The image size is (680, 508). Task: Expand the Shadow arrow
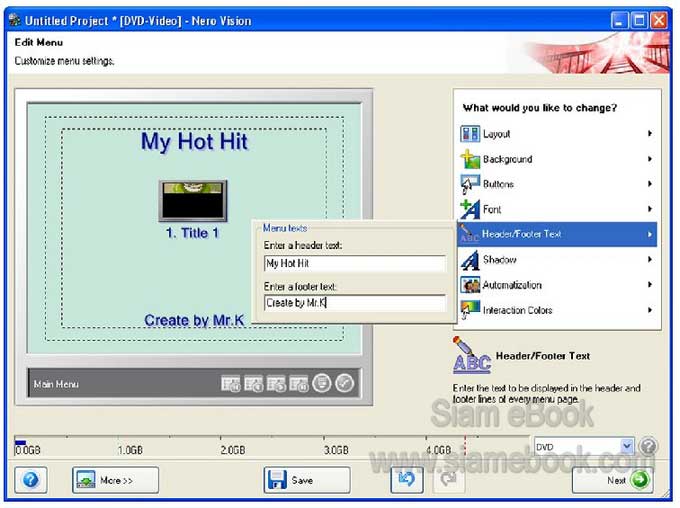click(x=650, y=259)
